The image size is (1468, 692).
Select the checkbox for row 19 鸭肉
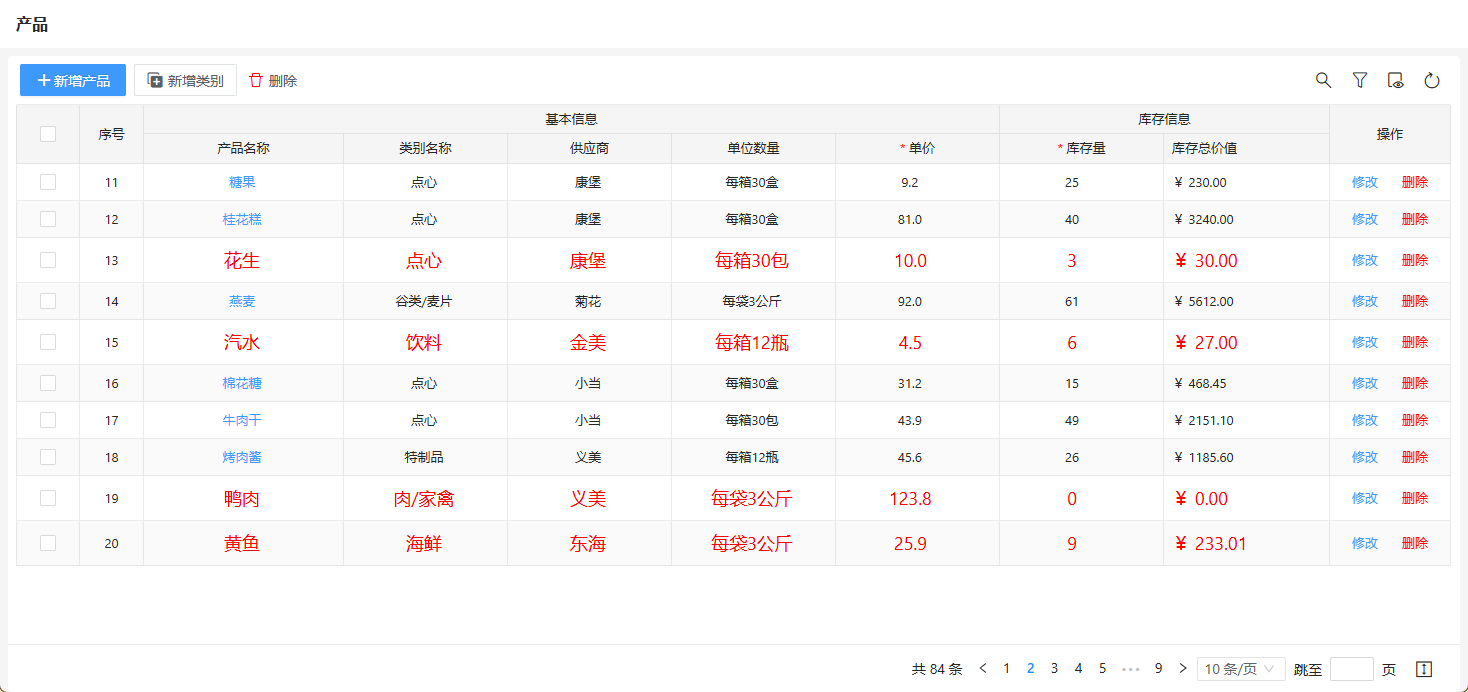click(x=48, y=498)
